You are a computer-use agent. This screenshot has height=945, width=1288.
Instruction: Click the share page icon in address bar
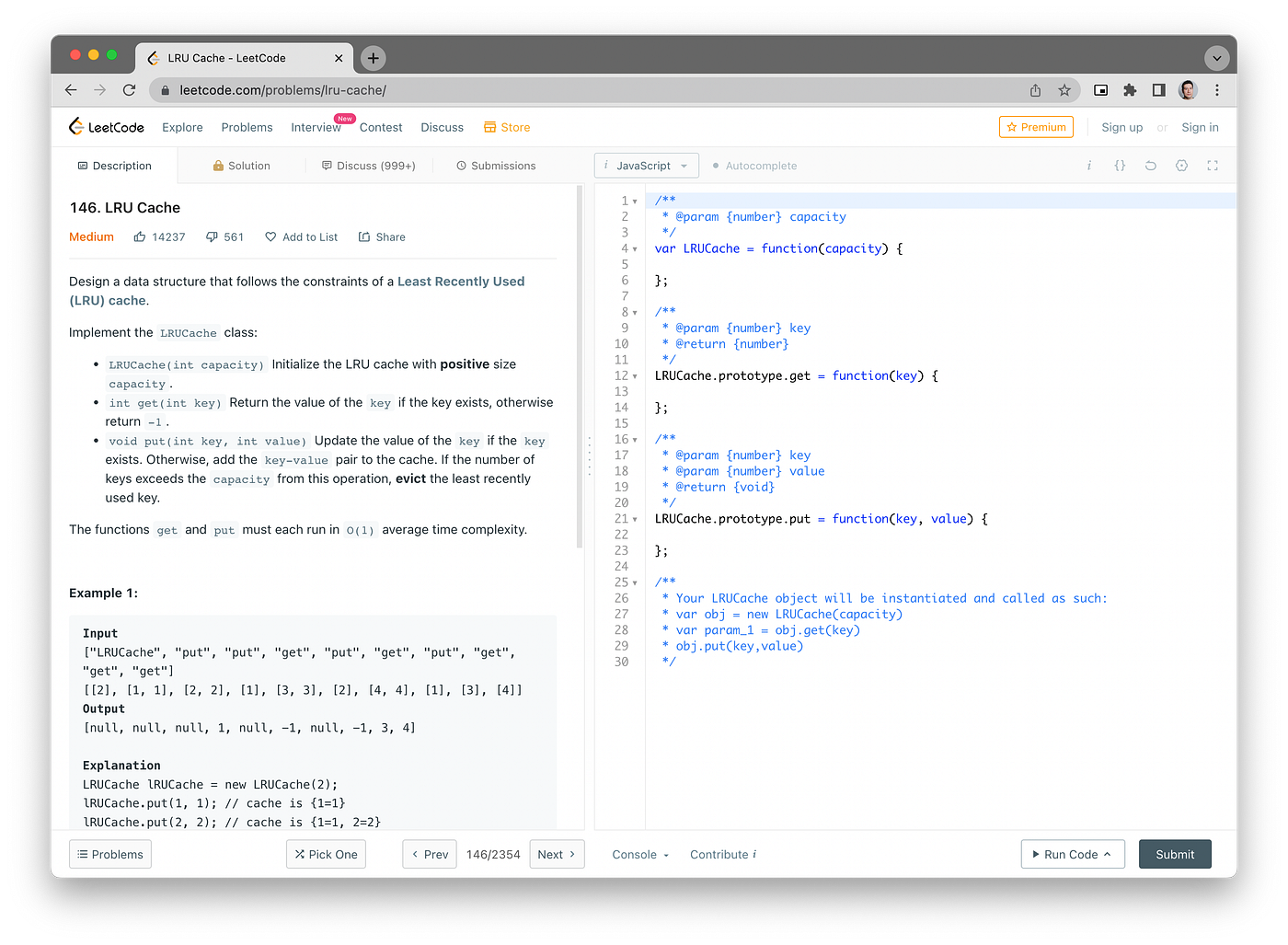(1035, 90)
